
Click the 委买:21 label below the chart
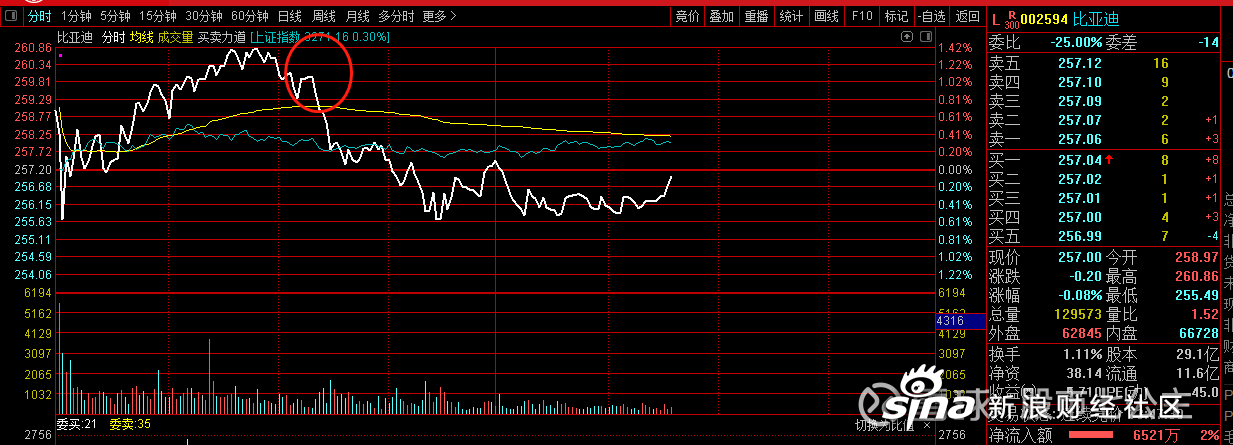[76, 425]
